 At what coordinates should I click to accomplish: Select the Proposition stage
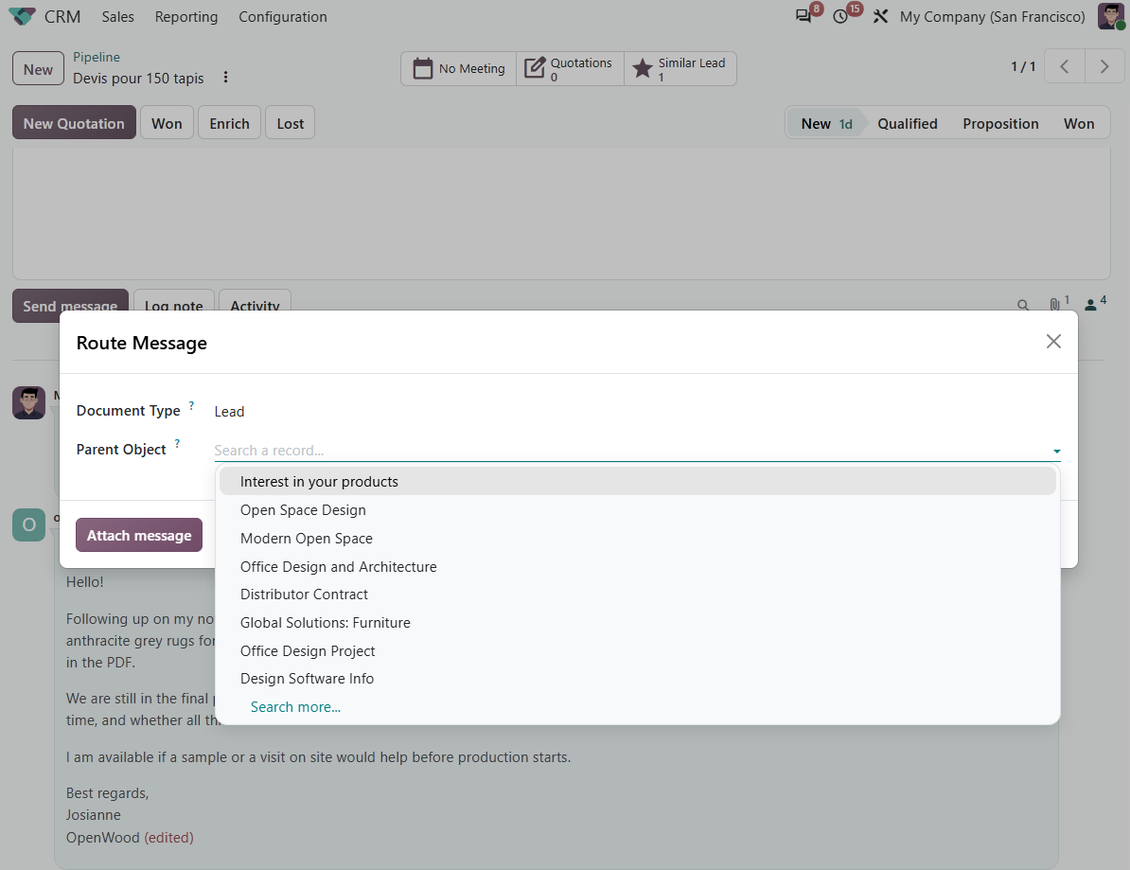pyautogui.click(x=1000, y=123)
